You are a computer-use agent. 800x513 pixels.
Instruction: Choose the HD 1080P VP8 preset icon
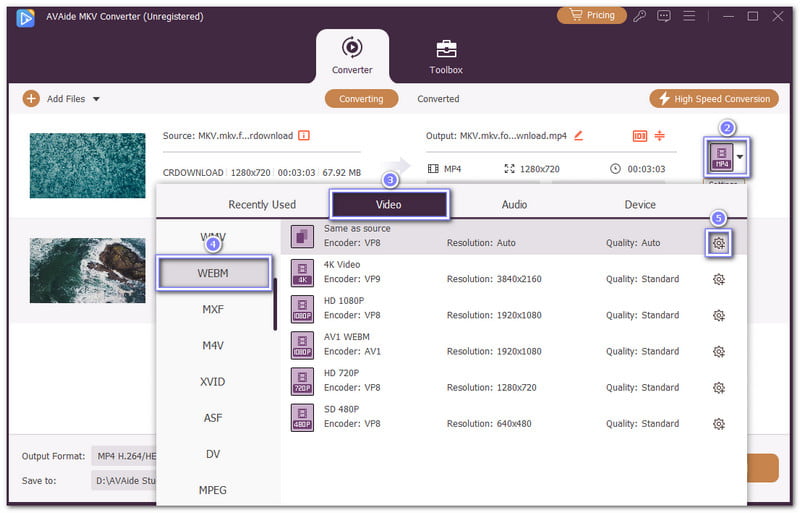point(302,309)
